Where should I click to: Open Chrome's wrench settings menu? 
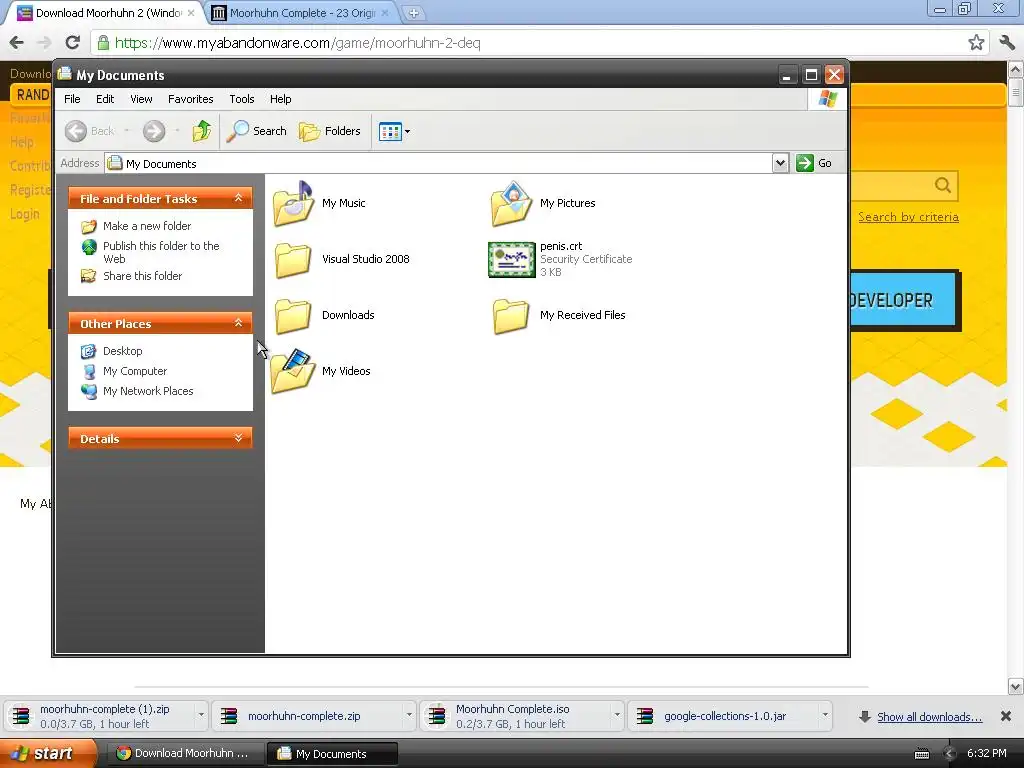(1007, 43)
